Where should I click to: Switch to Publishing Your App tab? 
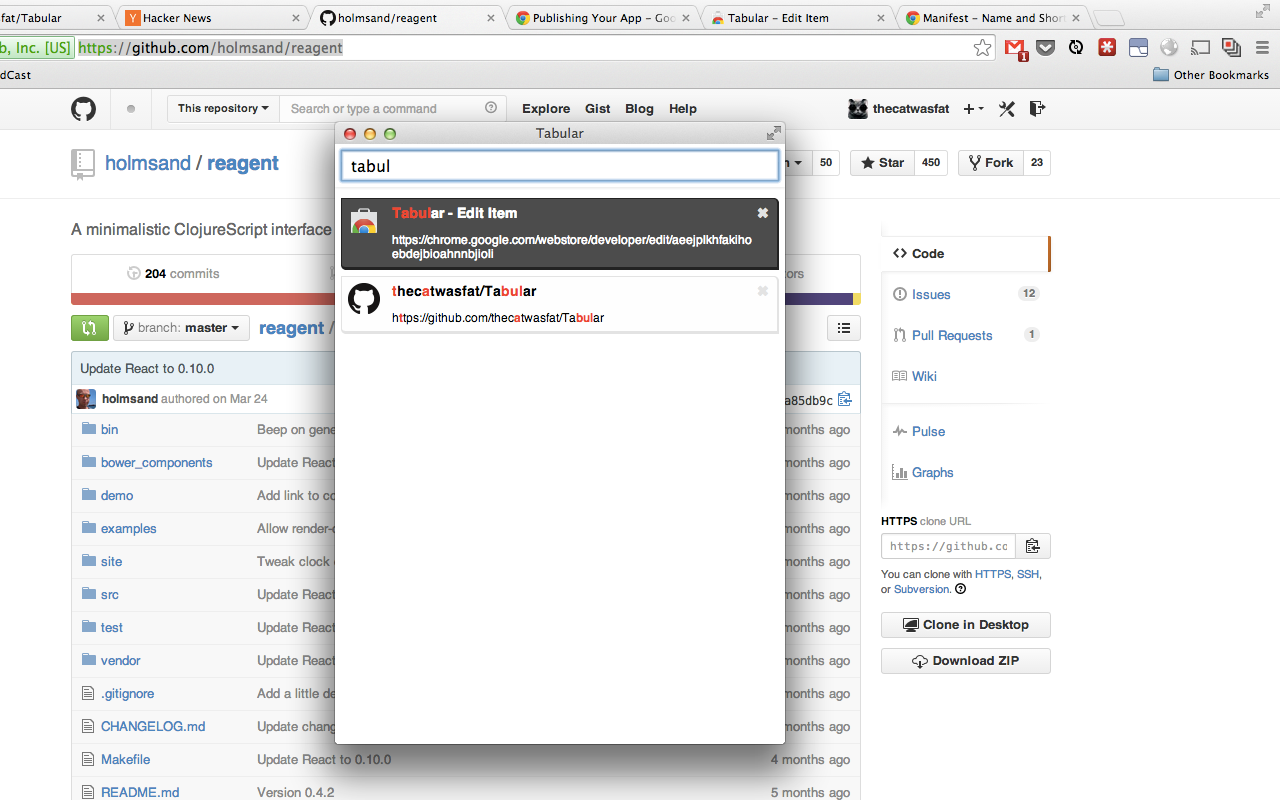click(603, 18)
